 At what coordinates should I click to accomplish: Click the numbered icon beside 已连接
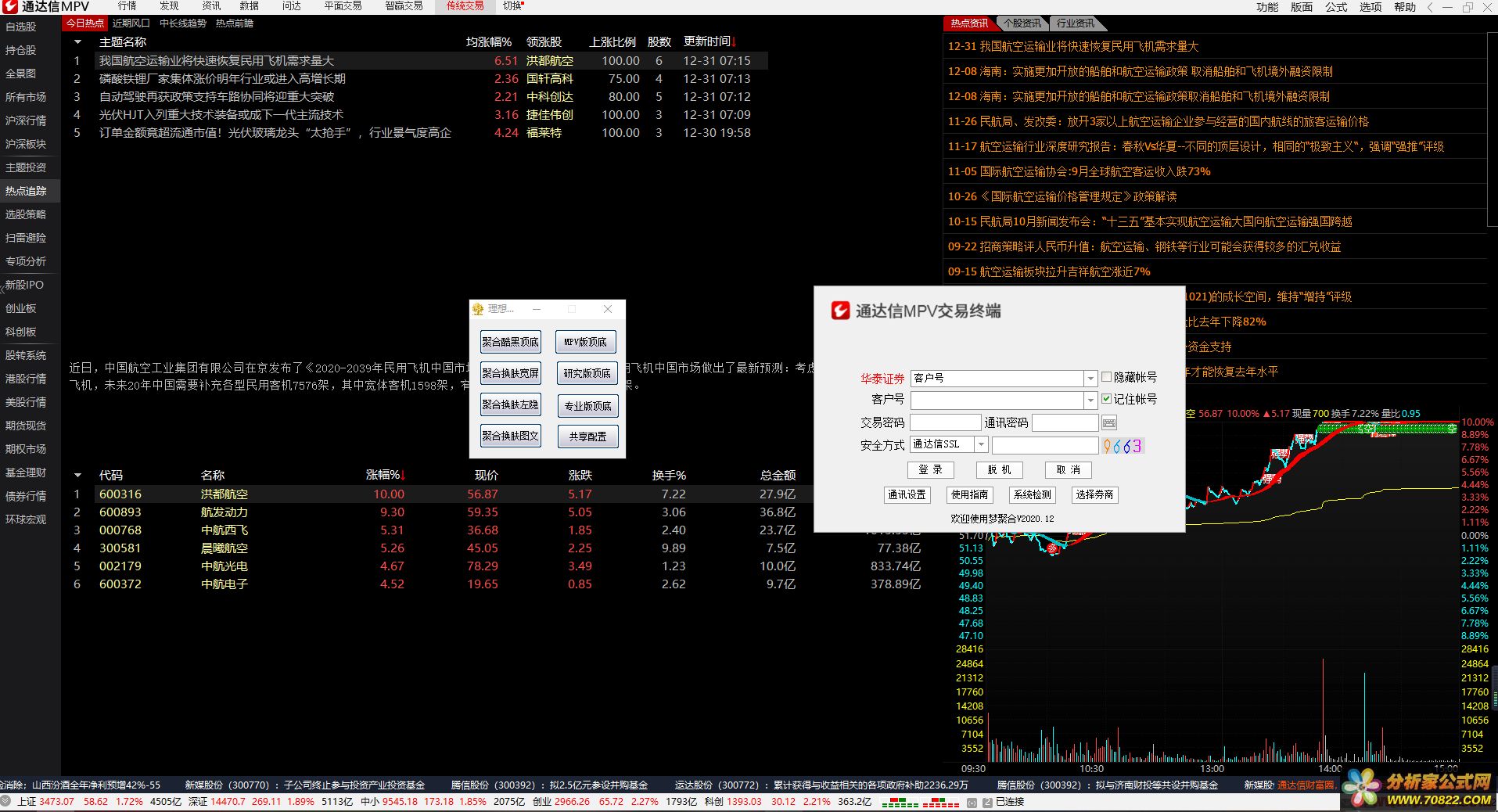(987, 803)
